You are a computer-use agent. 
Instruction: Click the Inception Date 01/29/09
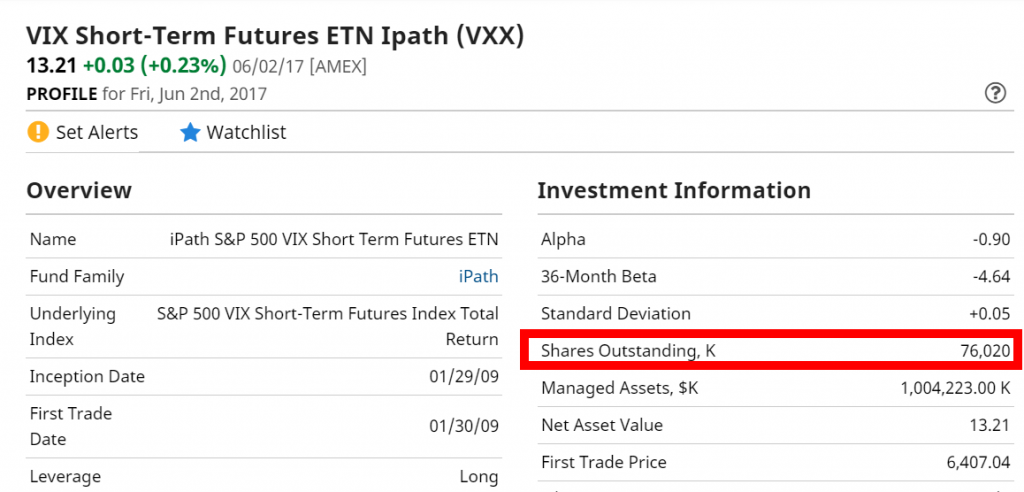tap(464, 376)
